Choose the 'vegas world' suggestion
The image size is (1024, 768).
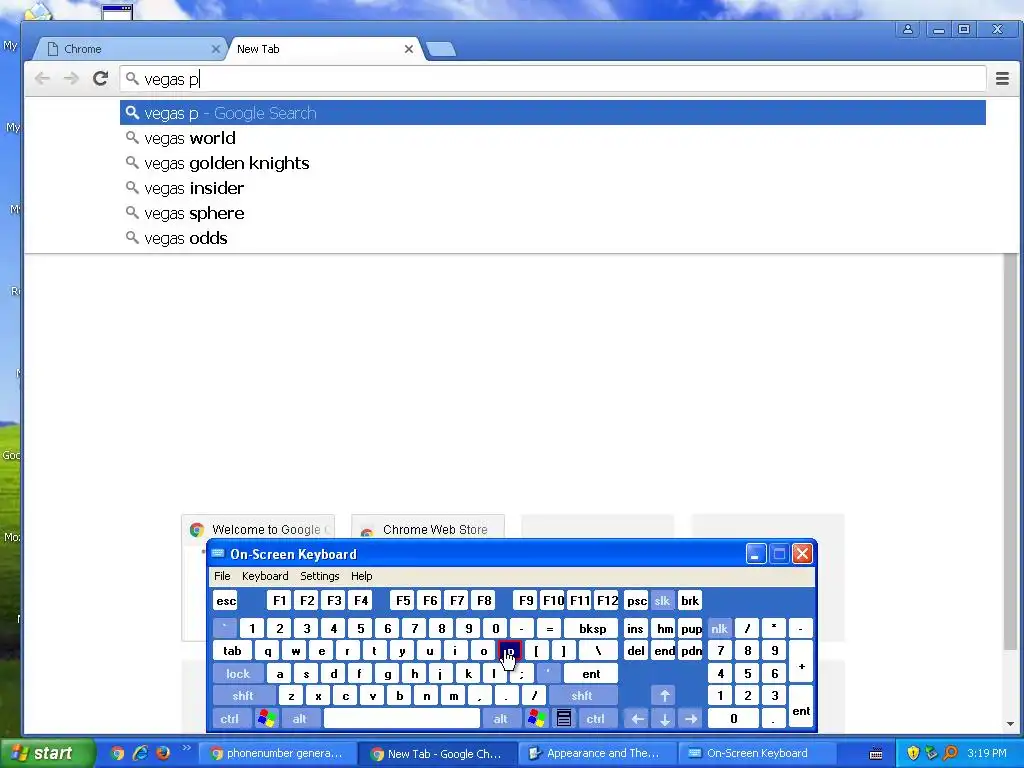[x=552, y=138]
